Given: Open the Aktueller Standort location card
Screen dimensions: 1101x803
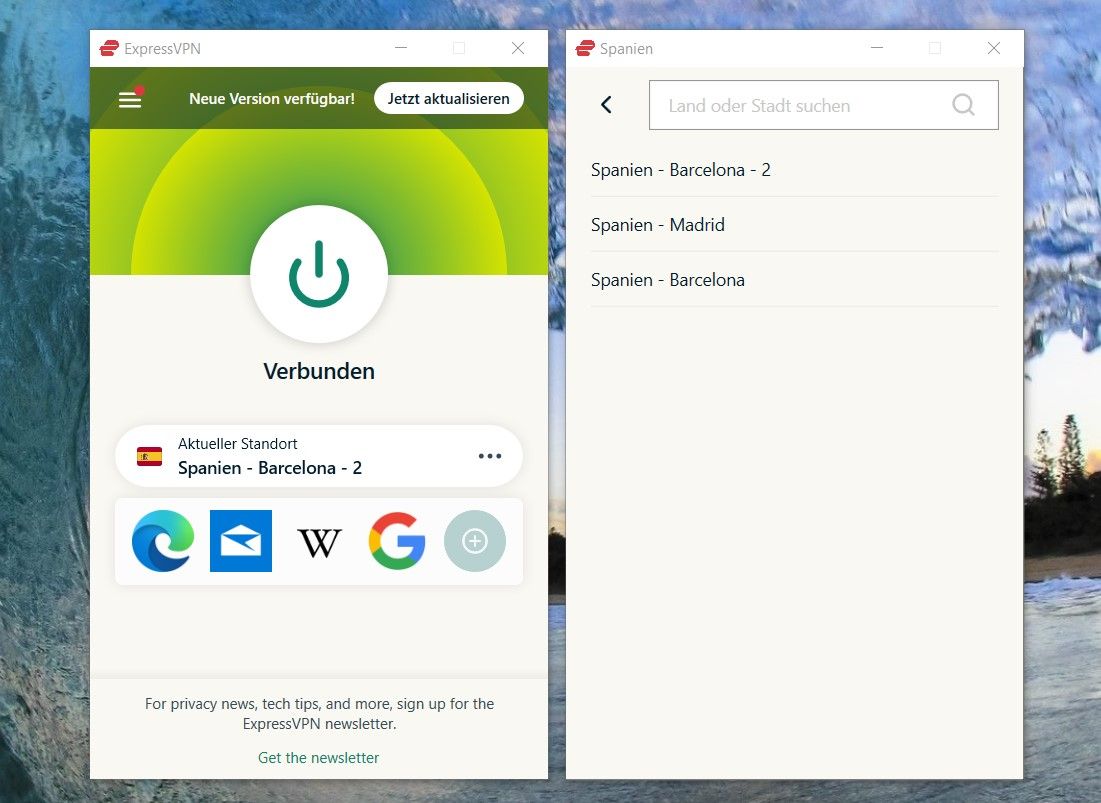Looking at the screenshot, I should point(319,456).
